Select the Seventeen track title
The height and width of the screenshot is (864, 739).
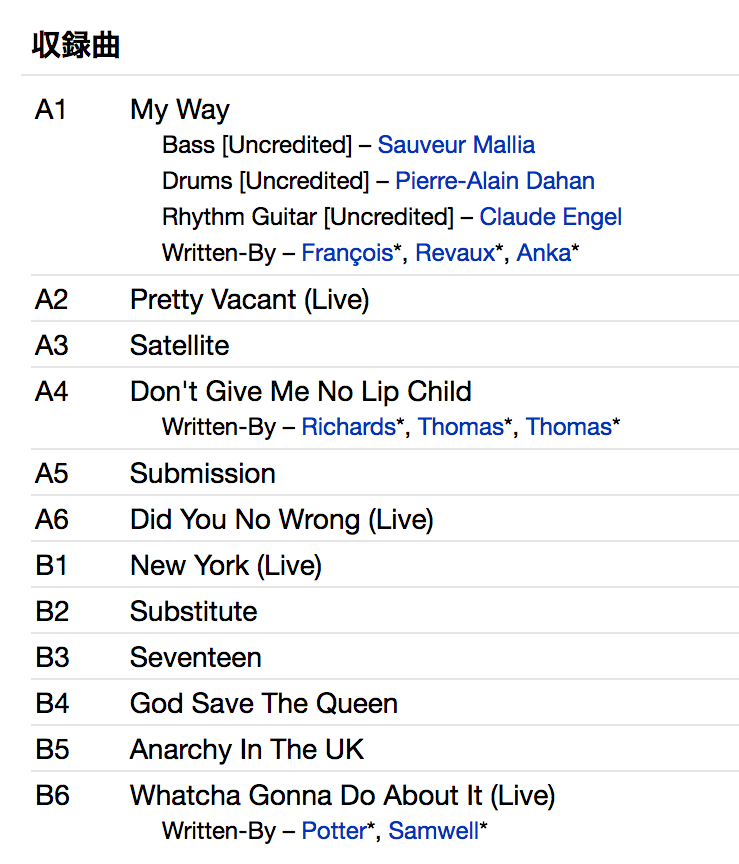(x=196, y=657)
